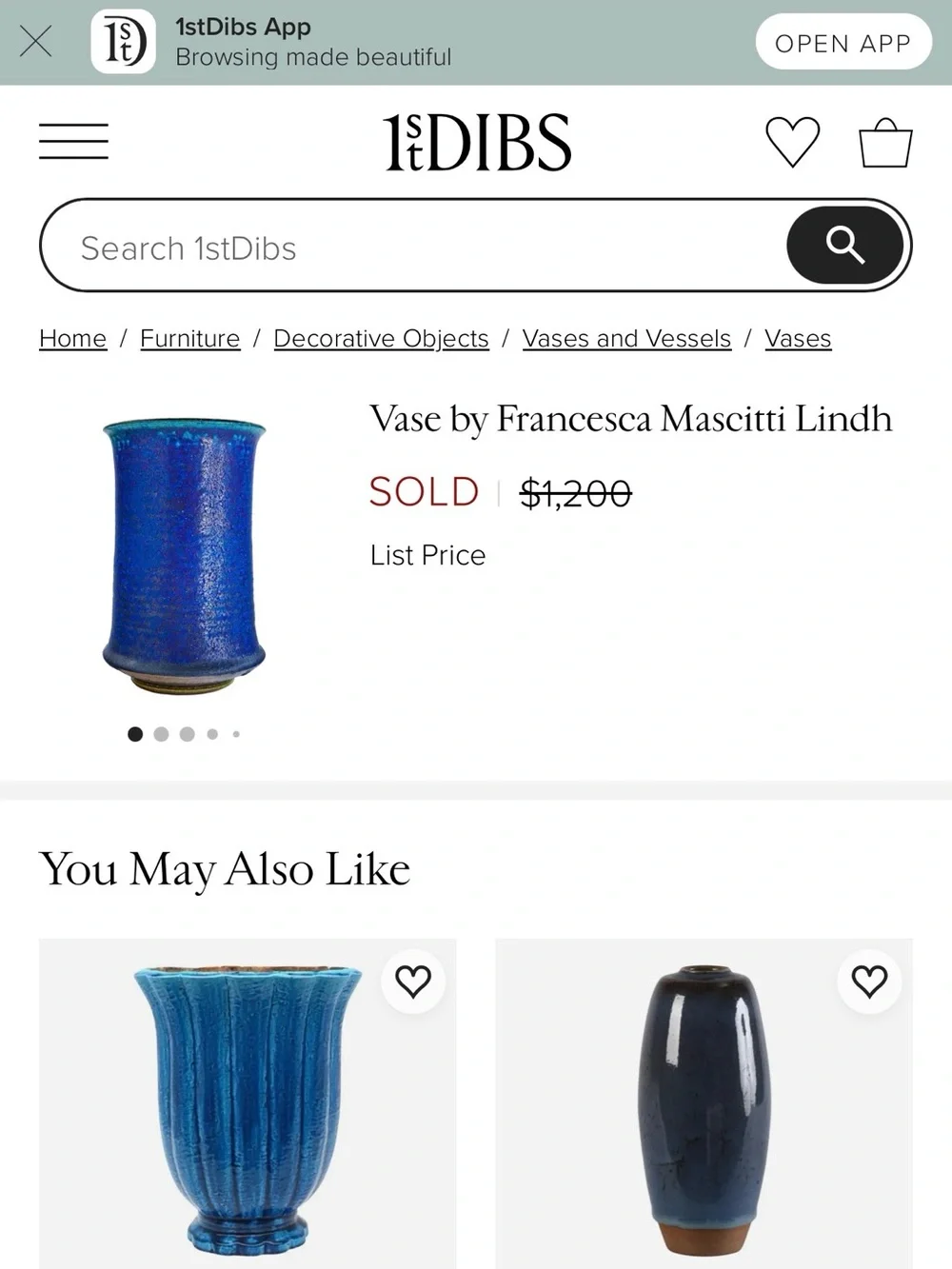Select the second image carousel dot
The width and height of the screenshot is (952, 1269).
tap(161, 734)
